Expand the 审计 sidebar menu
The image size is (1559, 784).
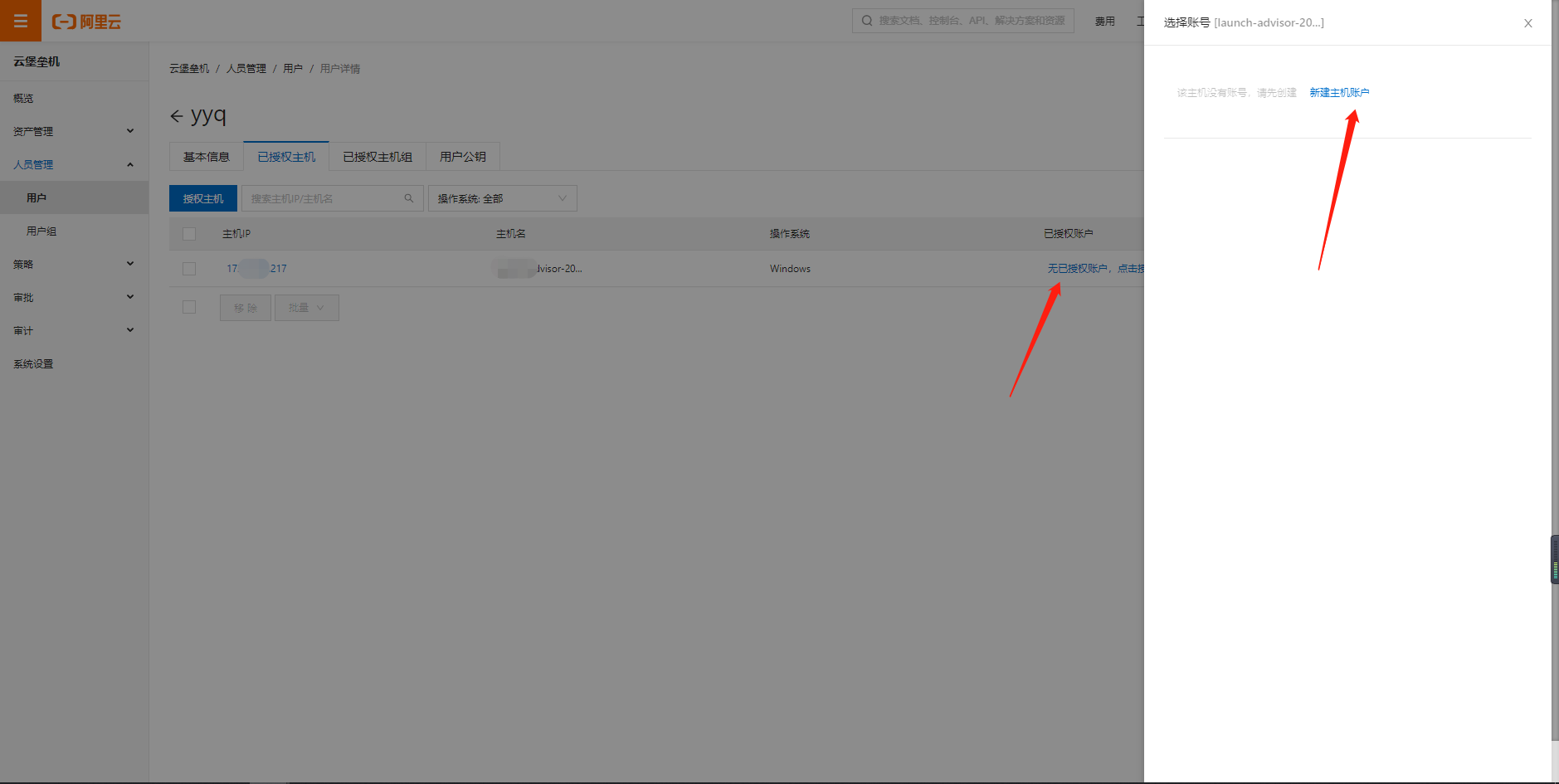[x=74, y=330]
